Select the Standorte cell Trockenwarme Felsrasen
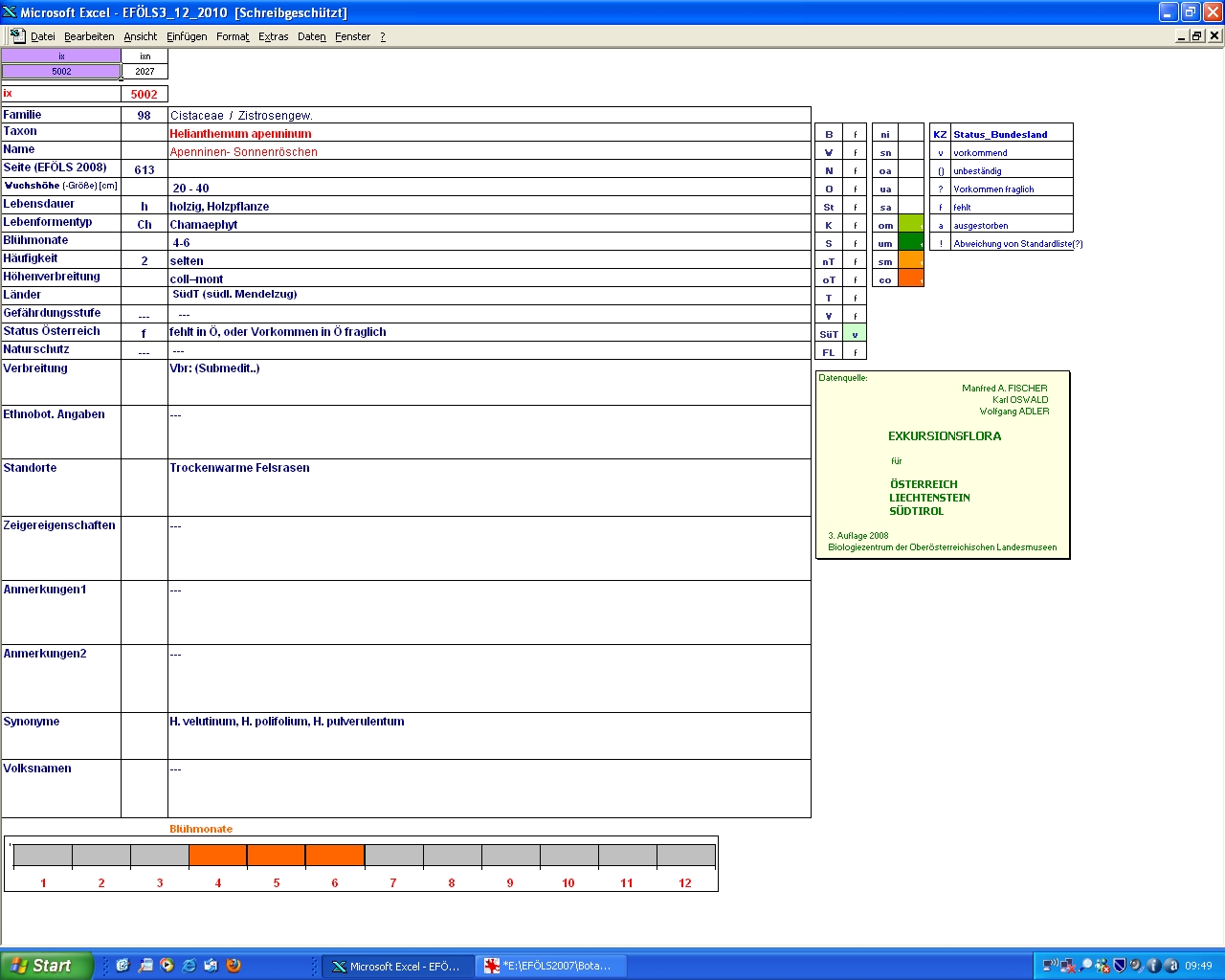This screenshot has height=980, width=1225. click(x=489, y=487)
